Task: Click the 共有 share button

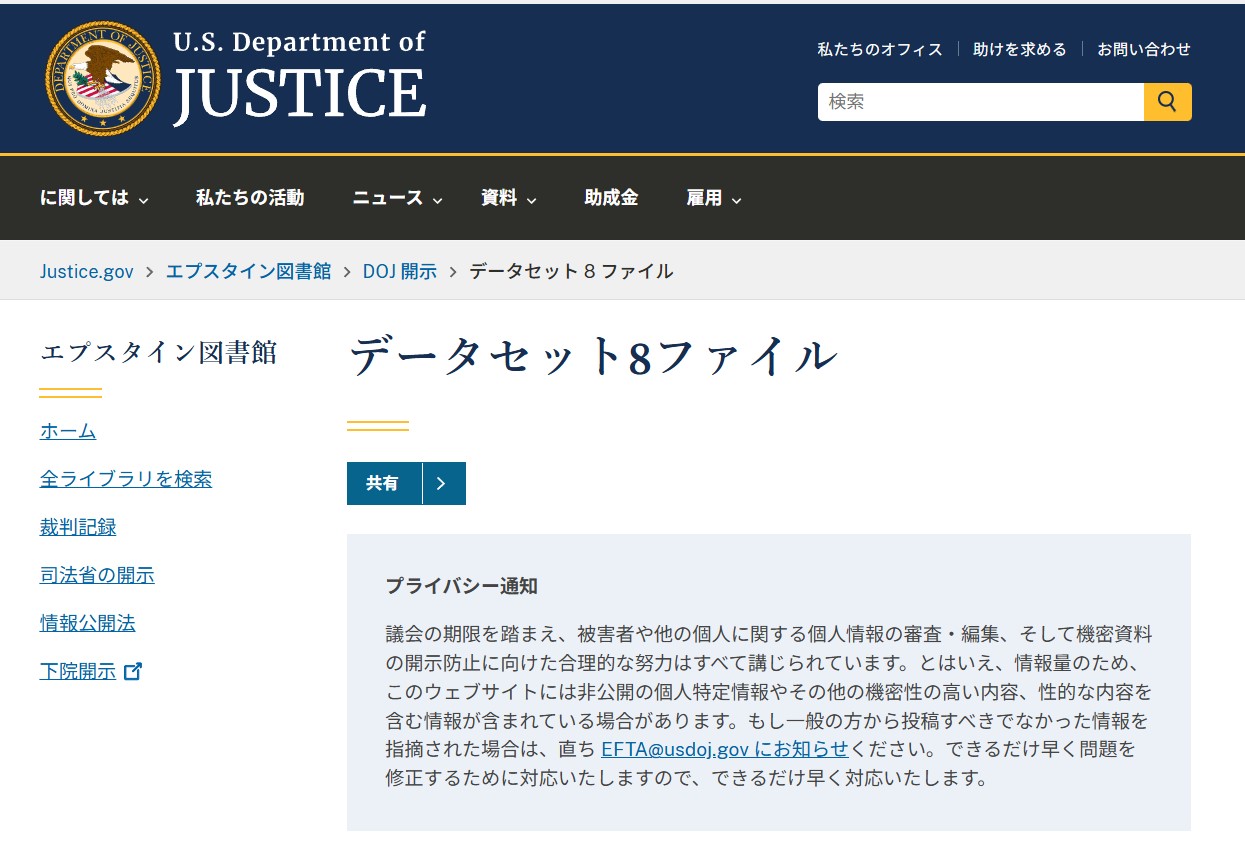Action: [383, 484]
